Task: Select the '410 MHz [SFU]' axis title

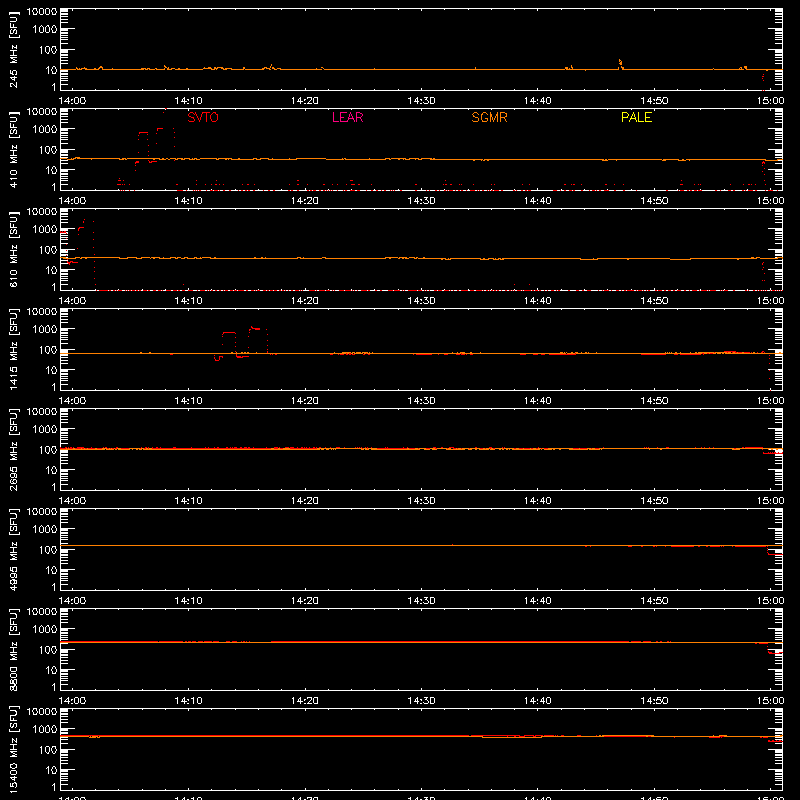Action: (13, 149)
